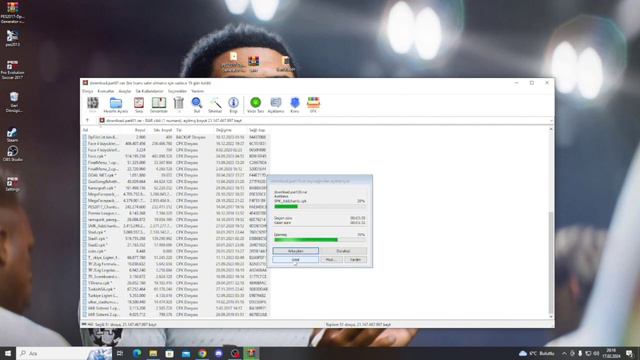
Task: Open the Mail app from the taskbar
Action: coord(186,353)
